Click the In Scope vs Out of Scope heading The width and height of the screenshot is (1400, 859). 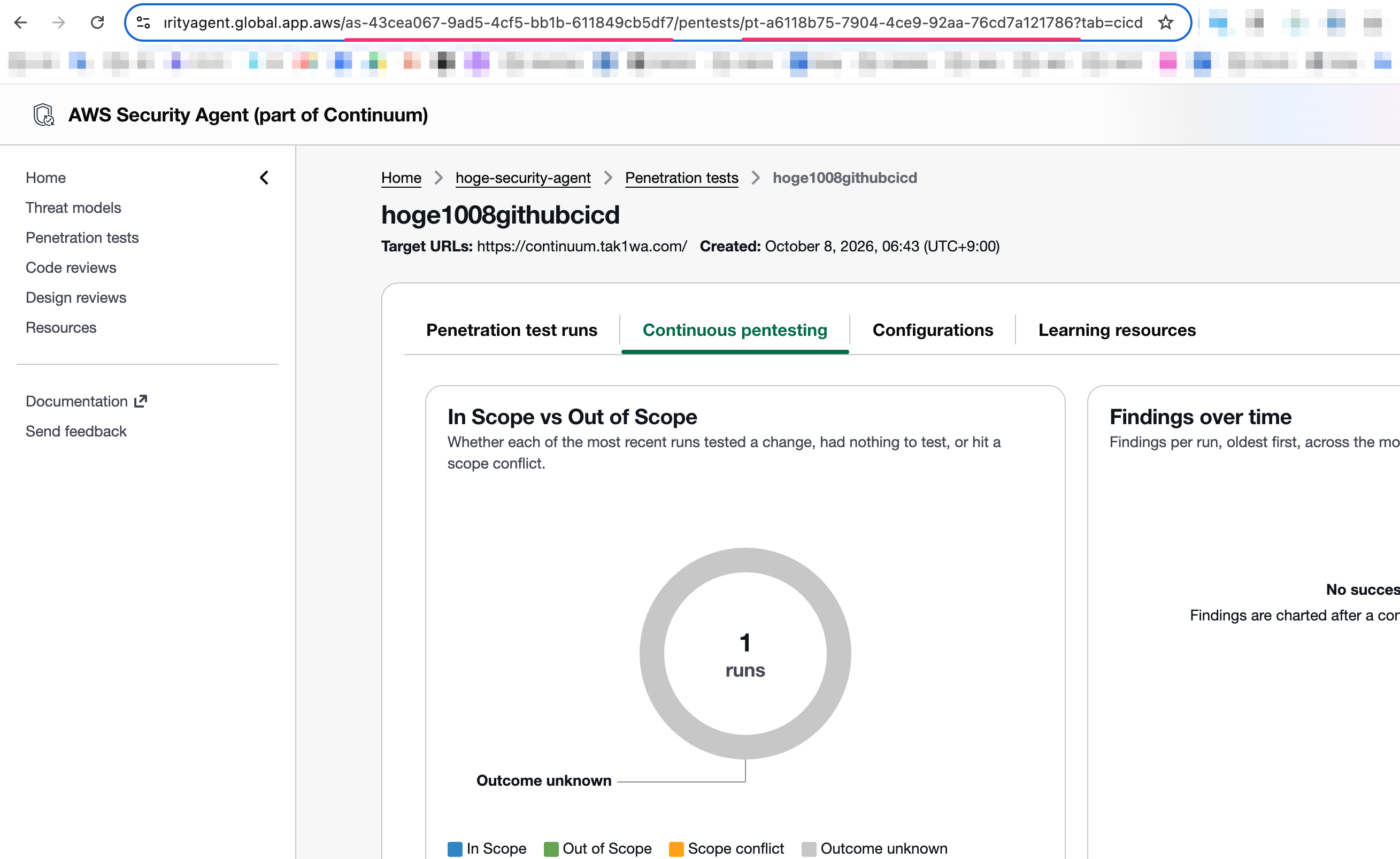(572, 417)
